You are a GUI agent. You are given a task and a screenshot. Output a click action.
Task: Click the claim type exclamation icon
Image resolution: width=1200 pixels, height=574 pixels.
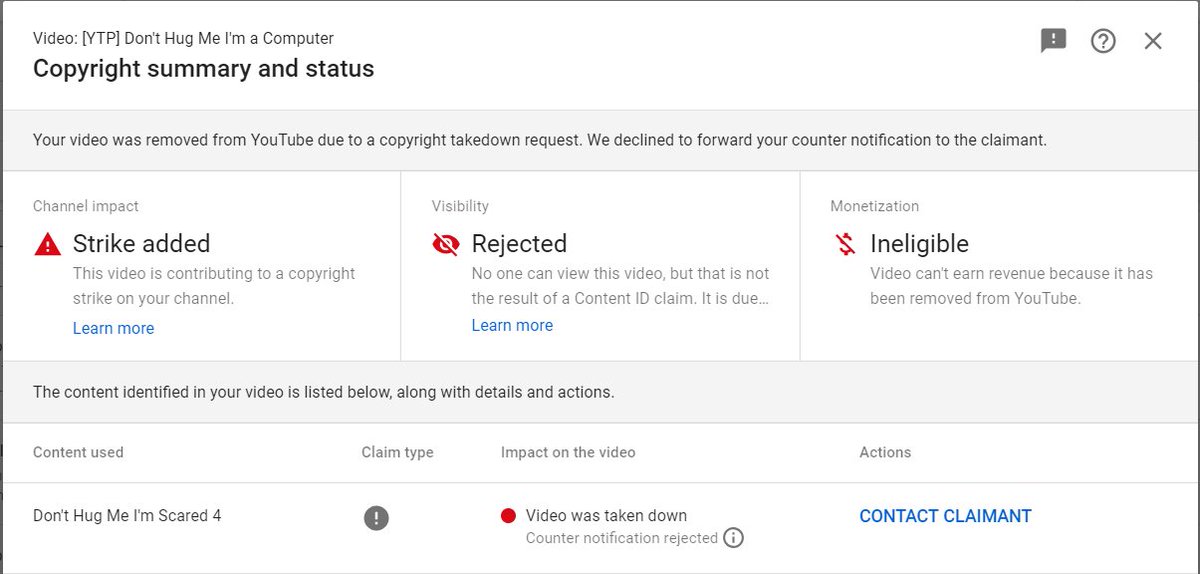click(x=376, y=517)
